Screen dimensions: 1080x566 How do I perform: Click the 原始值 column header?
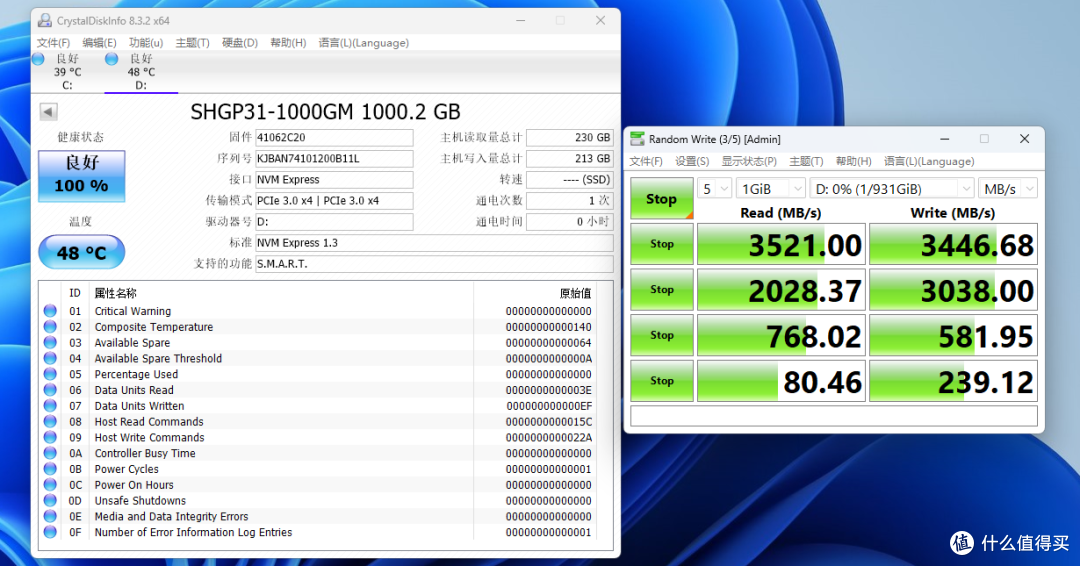coord(575,293)
